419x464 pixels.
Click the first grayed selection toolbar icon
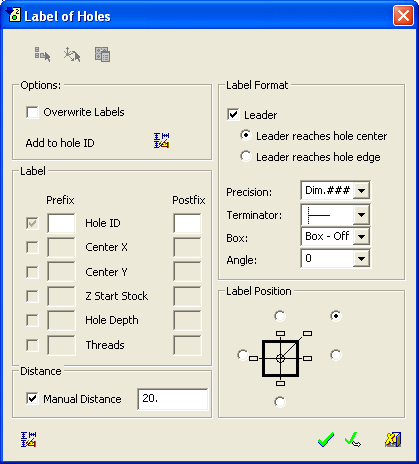pos(42,54)
